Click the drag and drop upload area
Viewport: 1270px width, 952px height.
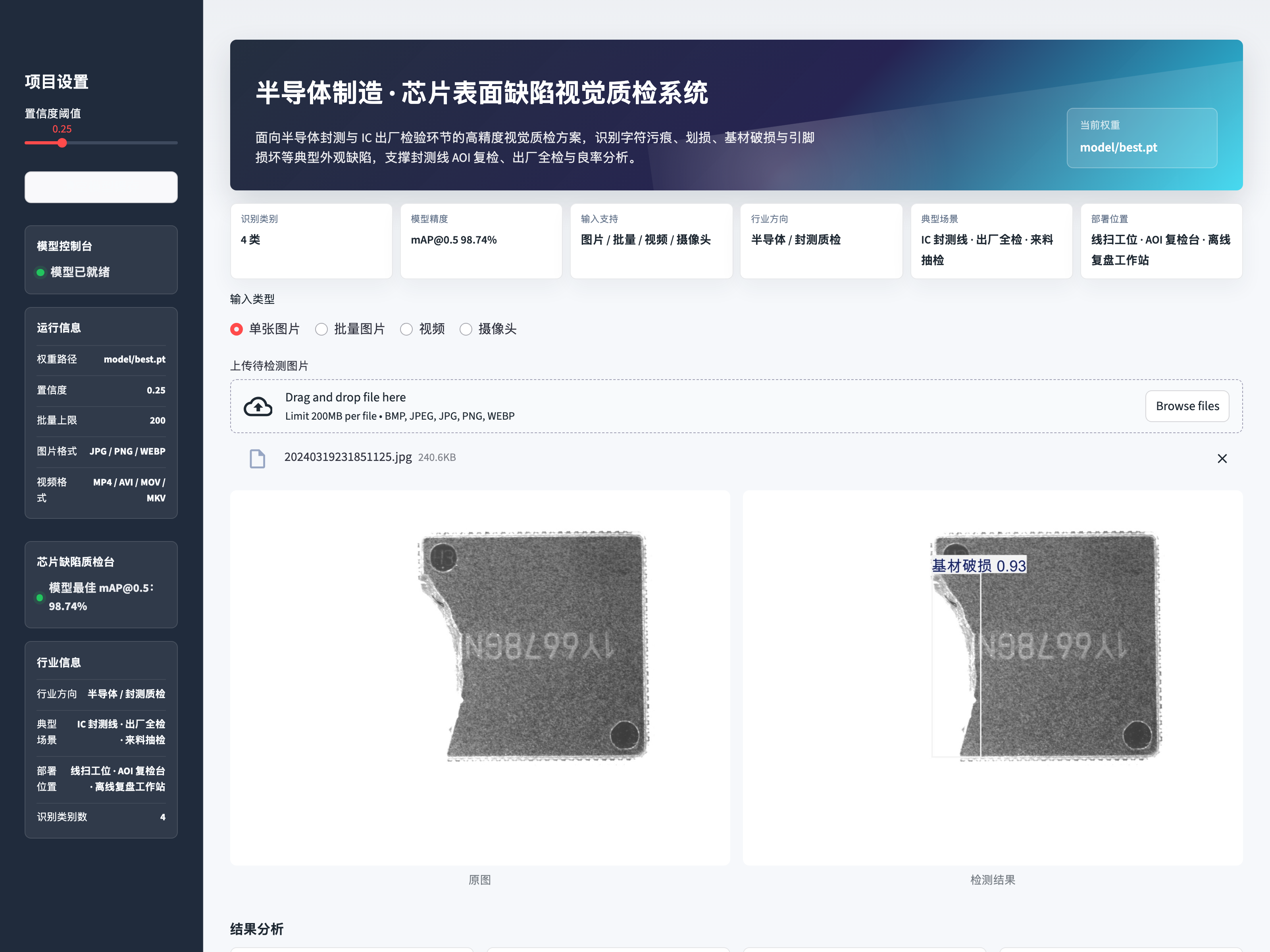point(736,406)
